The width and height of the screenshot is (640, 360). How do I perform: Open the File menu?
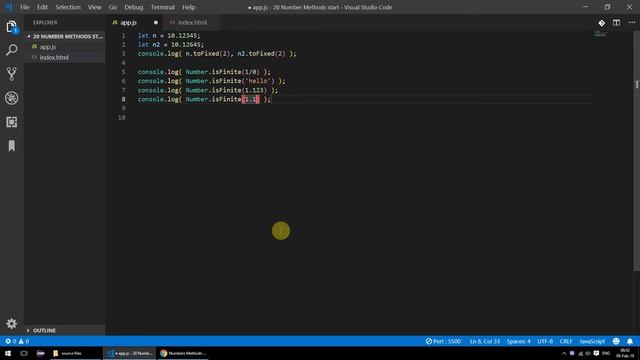point(25,7)
